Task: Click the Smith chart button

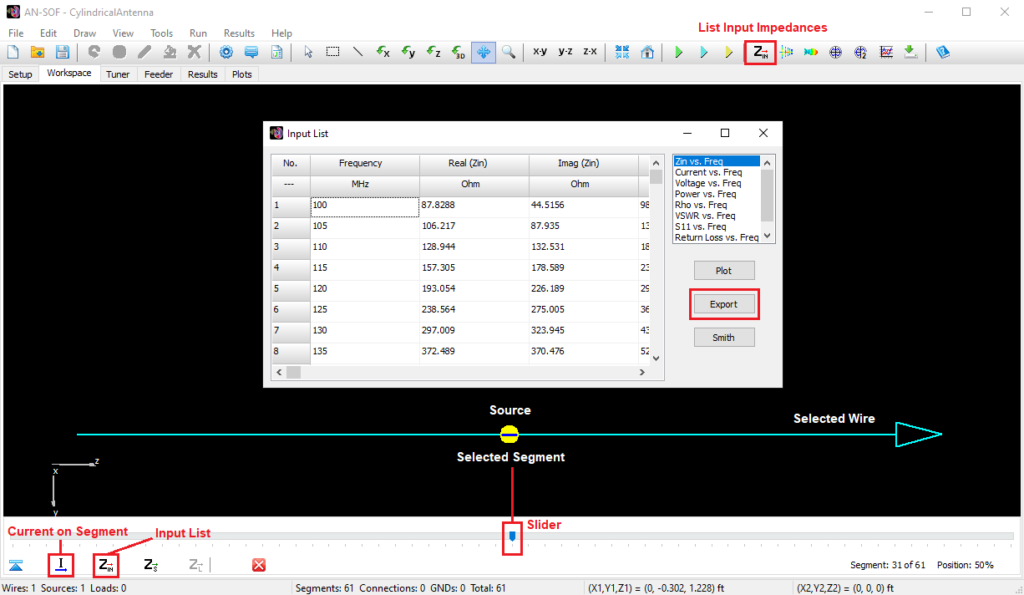Action: tap(724, 337)
